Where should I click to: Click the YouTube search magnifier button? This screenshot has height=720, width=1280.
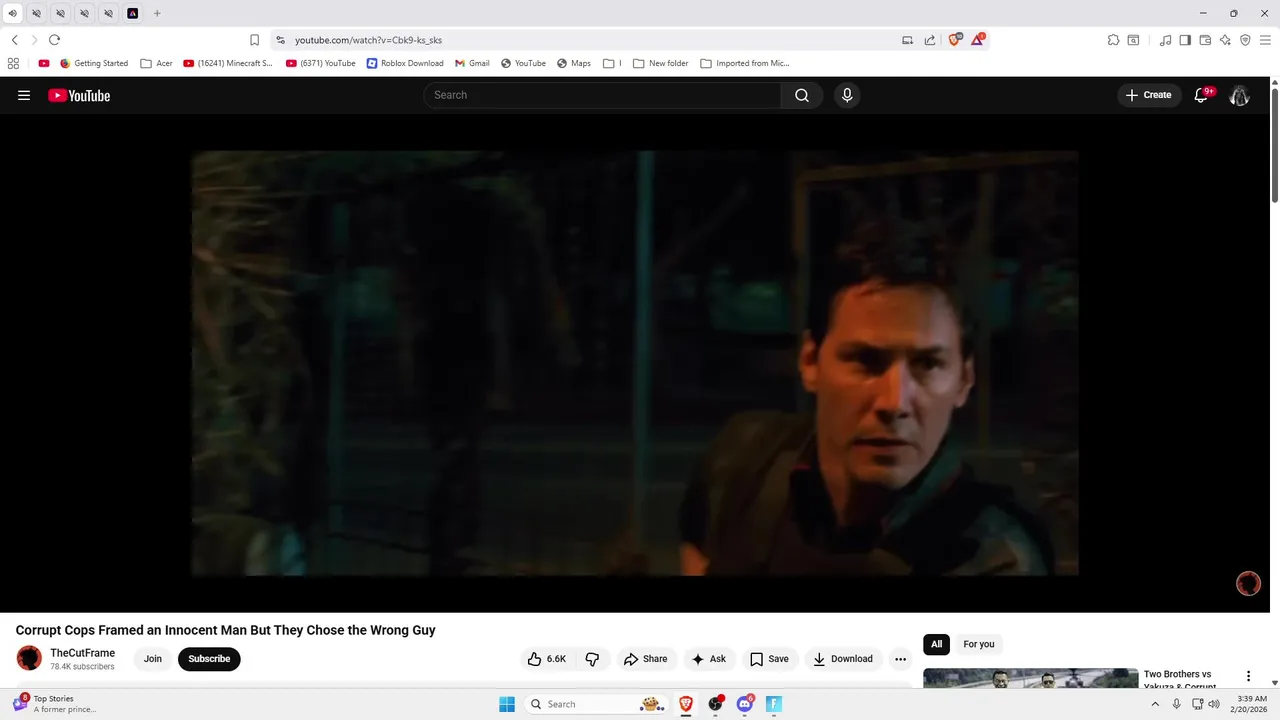(x=801, y=95)
